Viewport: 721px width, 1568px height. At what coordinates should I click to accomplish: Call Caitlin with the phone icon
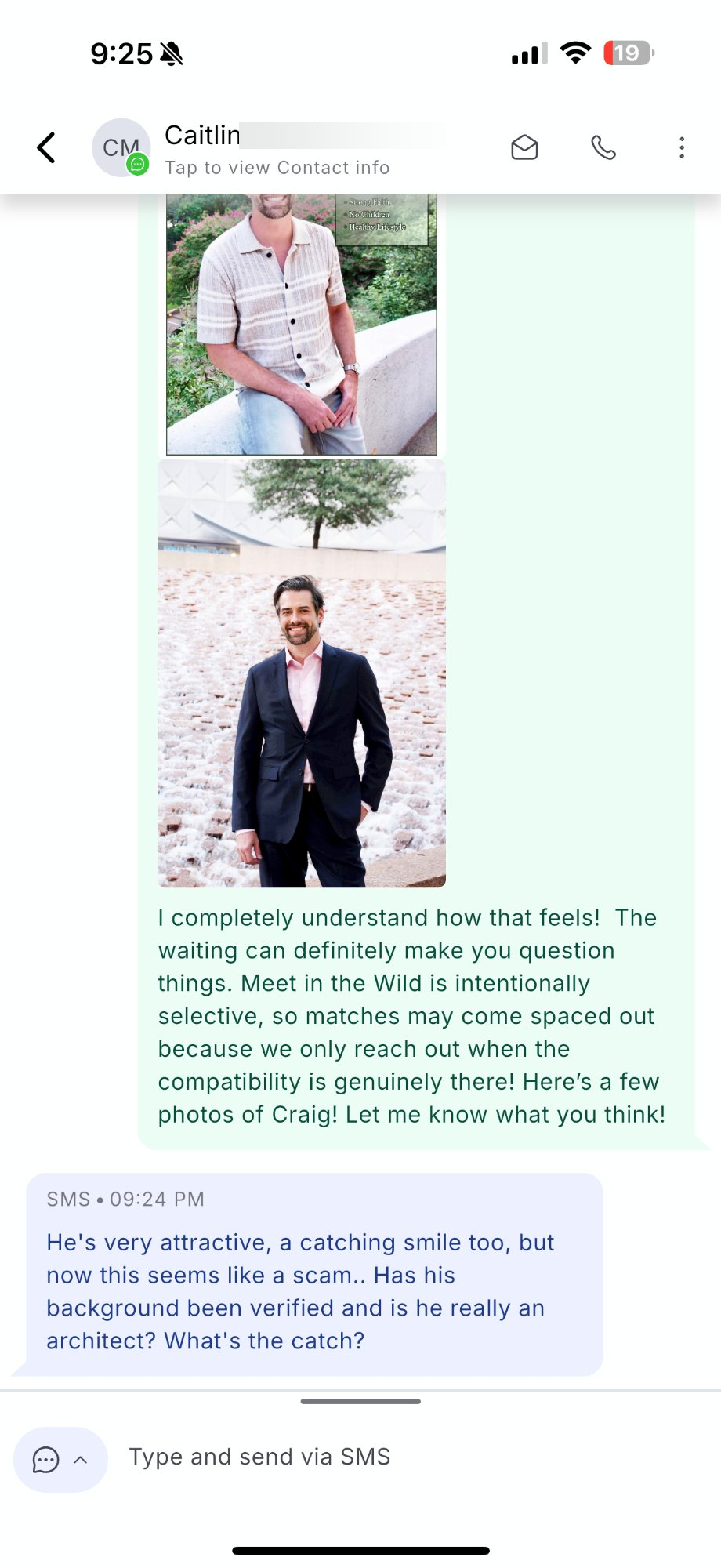tap(603, 147)
